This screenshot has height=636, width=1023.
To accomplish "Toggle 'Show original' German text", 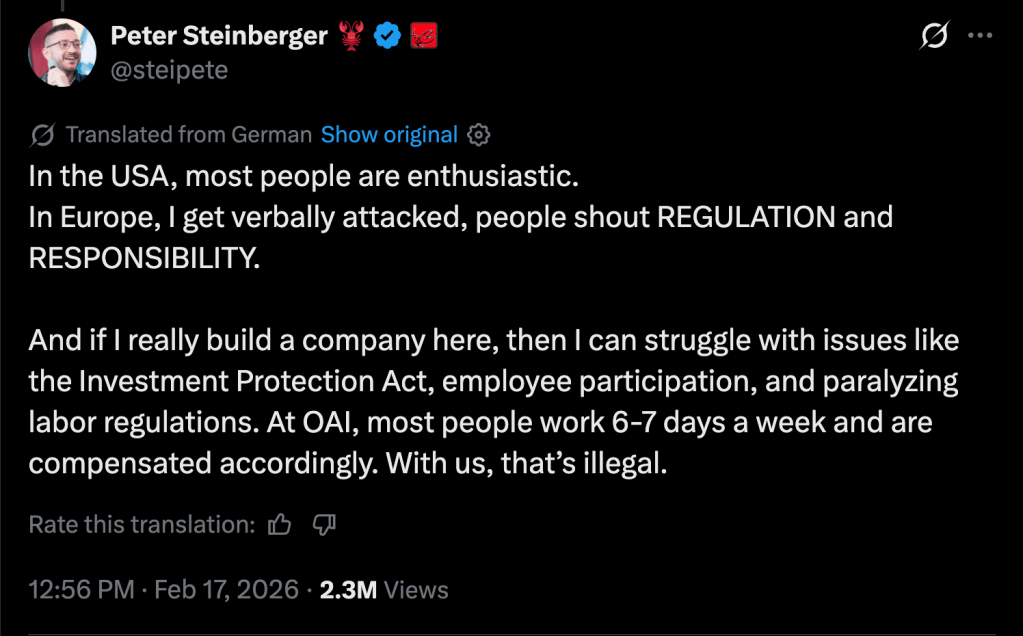I will click(389, 135).
